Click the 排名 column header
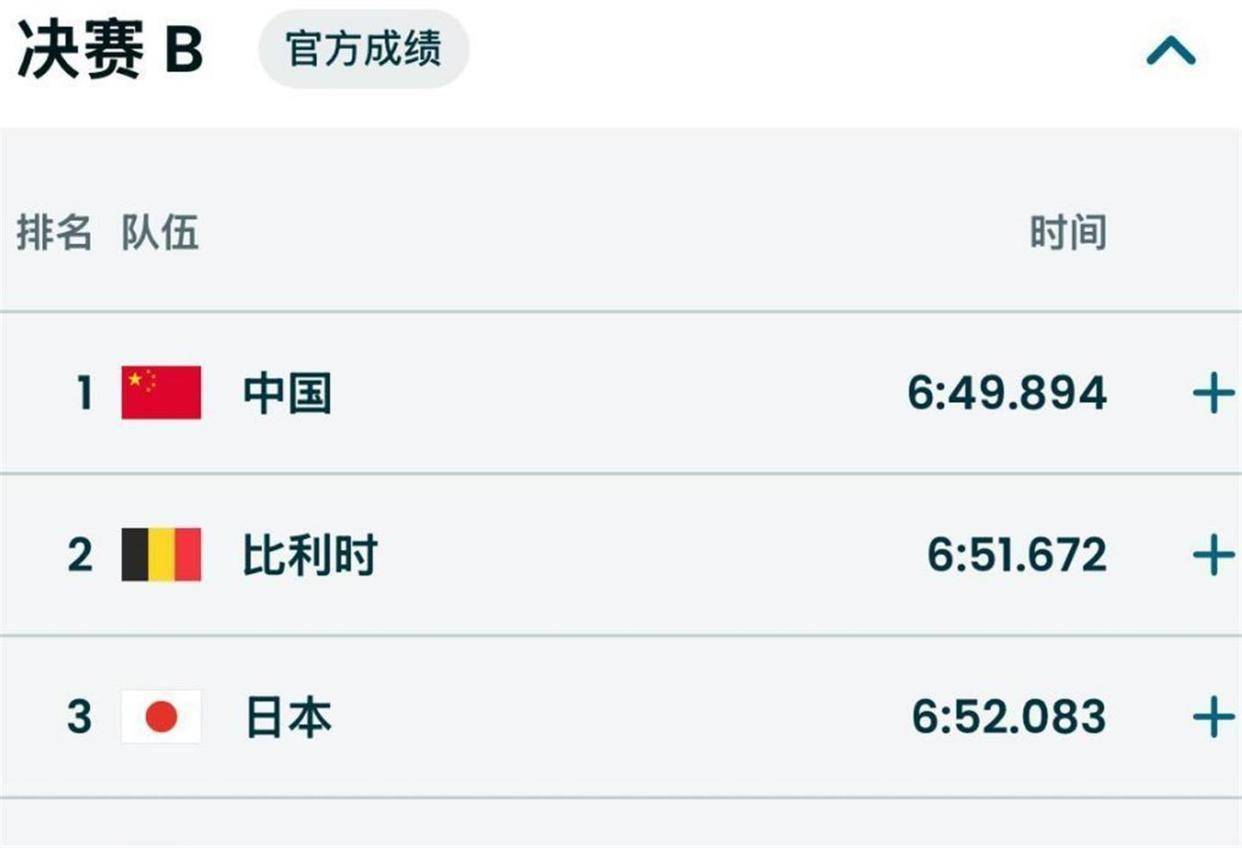The image size is (1242, 848). point(54,233)
